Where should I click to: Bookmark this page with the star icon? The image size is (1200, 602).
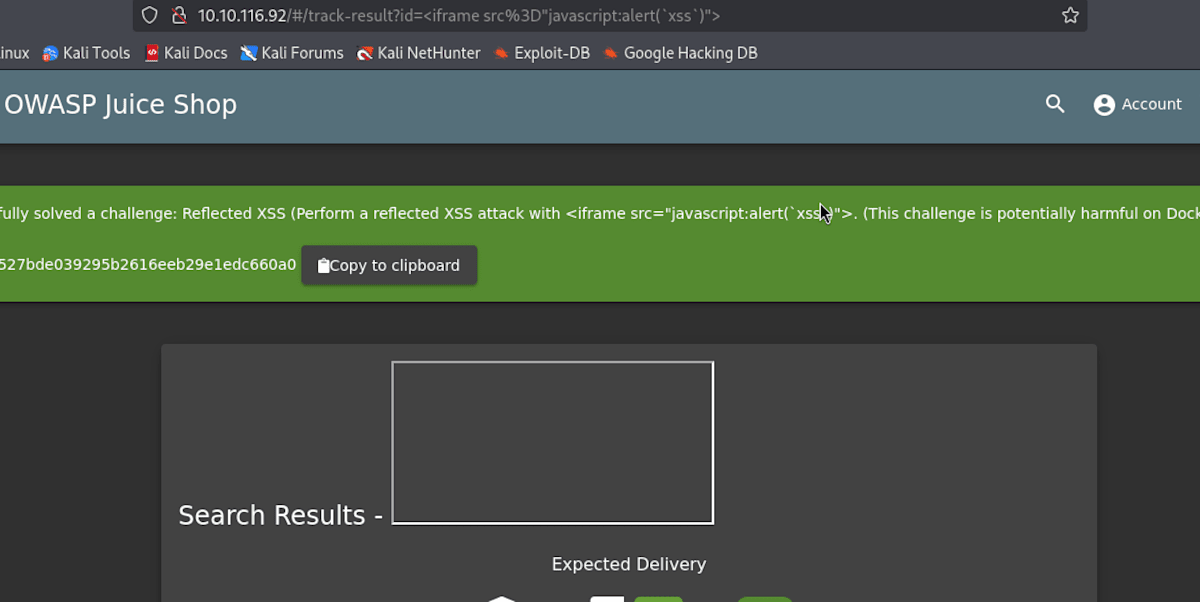point(1070,15)
